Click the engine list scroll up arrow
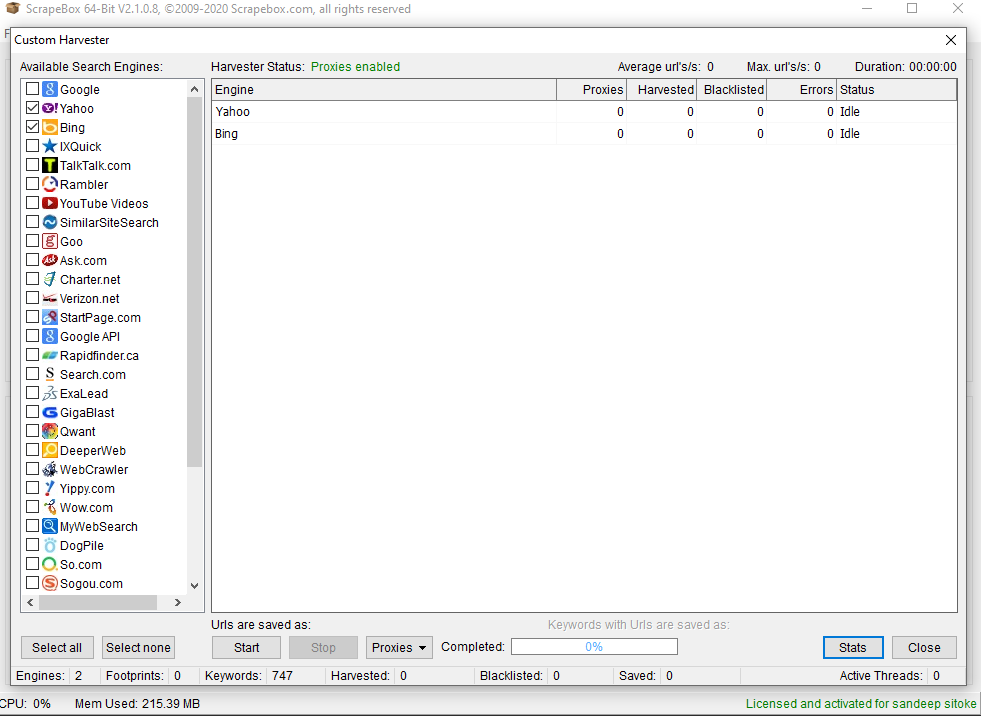 point(195,89)
